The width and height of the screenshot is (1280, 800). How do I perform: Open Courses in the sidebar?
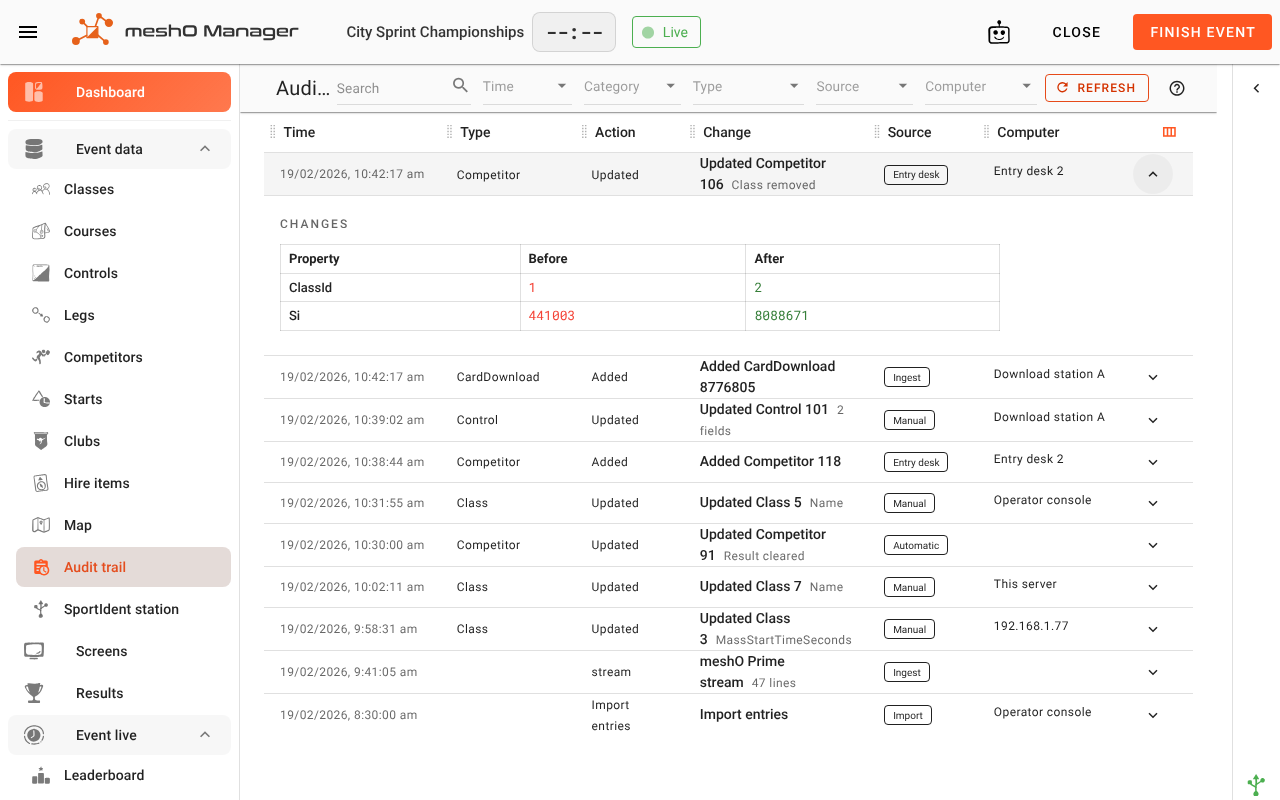pyautogui.click(x=124, y=231)
